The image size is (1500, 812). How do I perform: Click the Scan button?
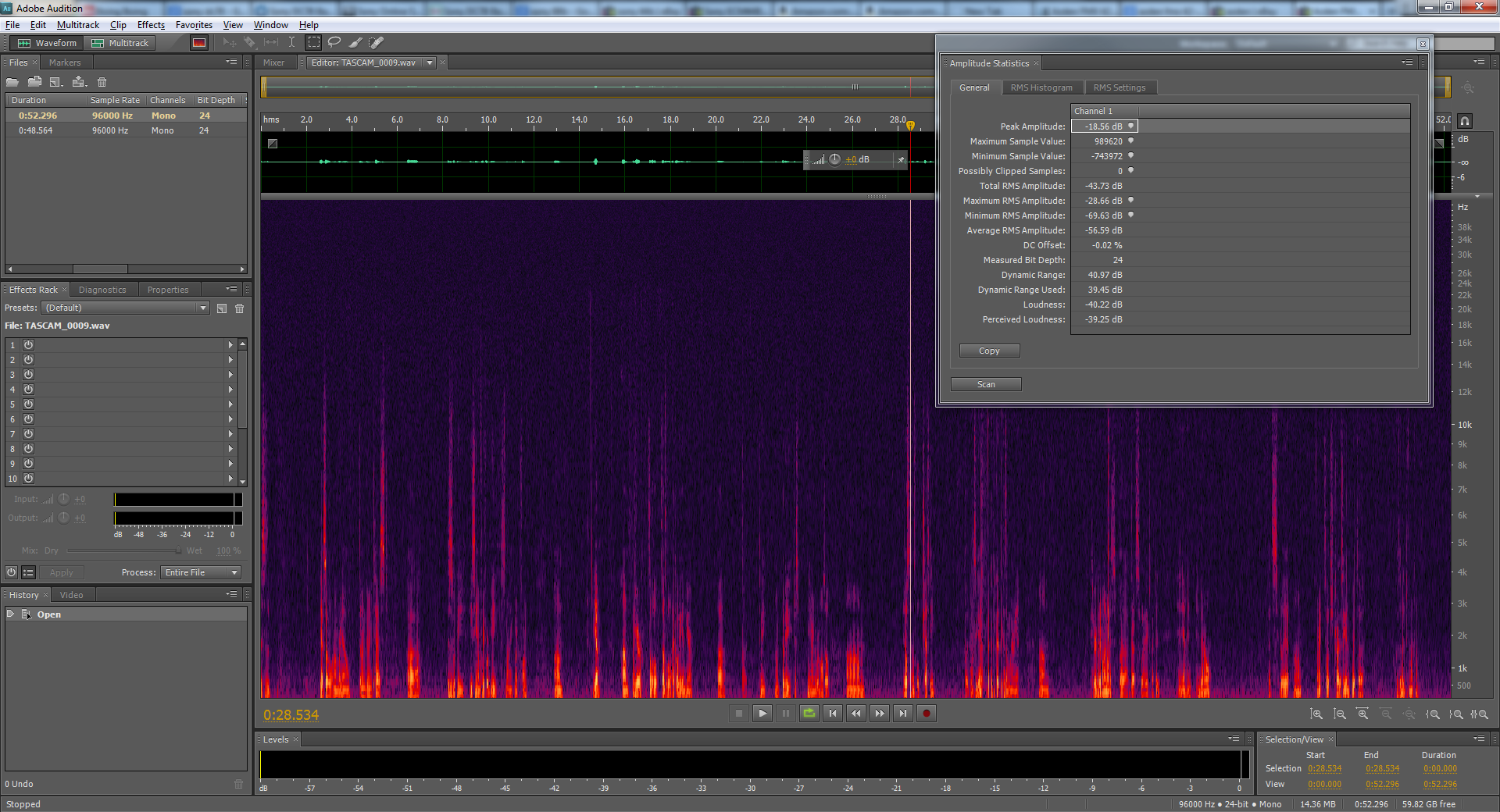pos(986,384)
